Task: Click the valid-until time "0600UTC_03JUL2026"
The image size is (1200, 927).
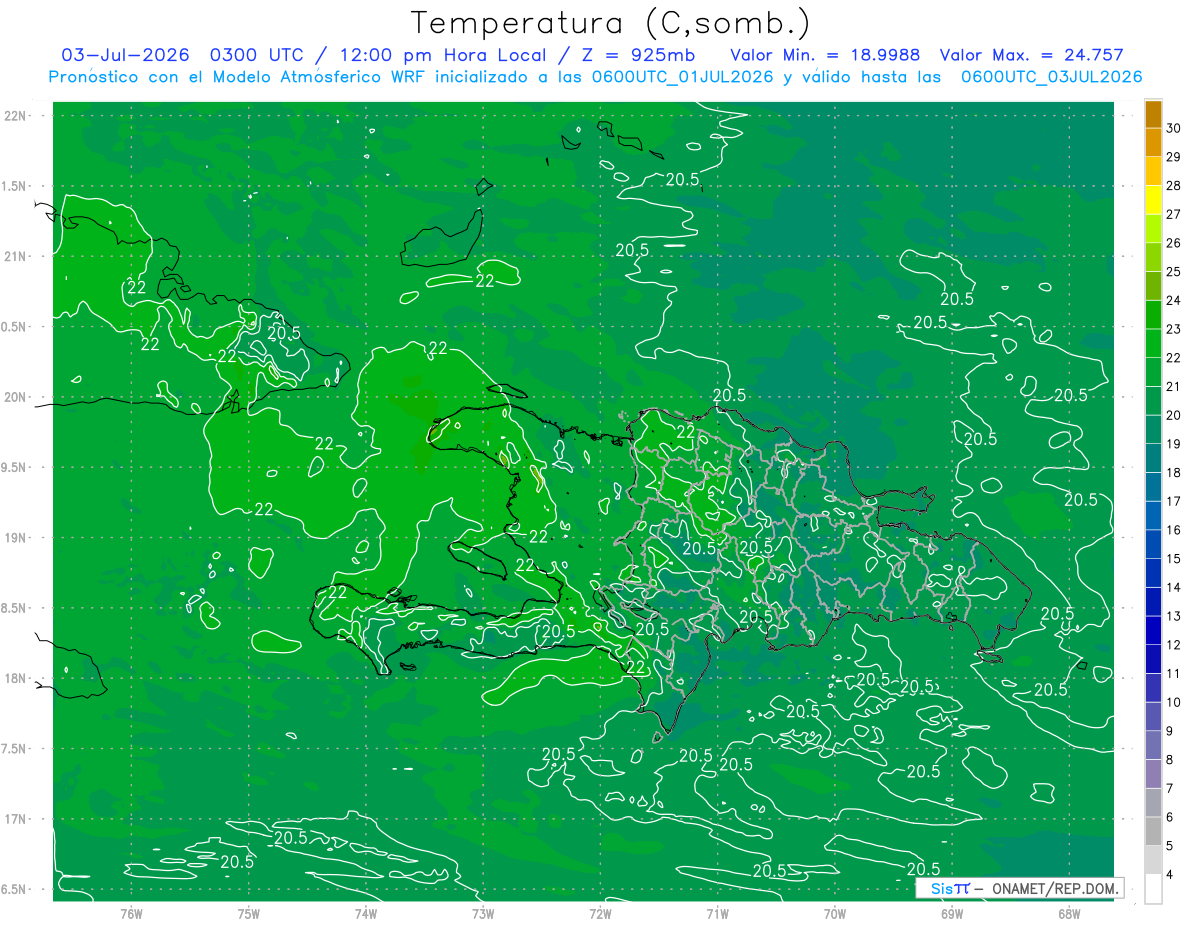Action: (x=1051, y=77)
